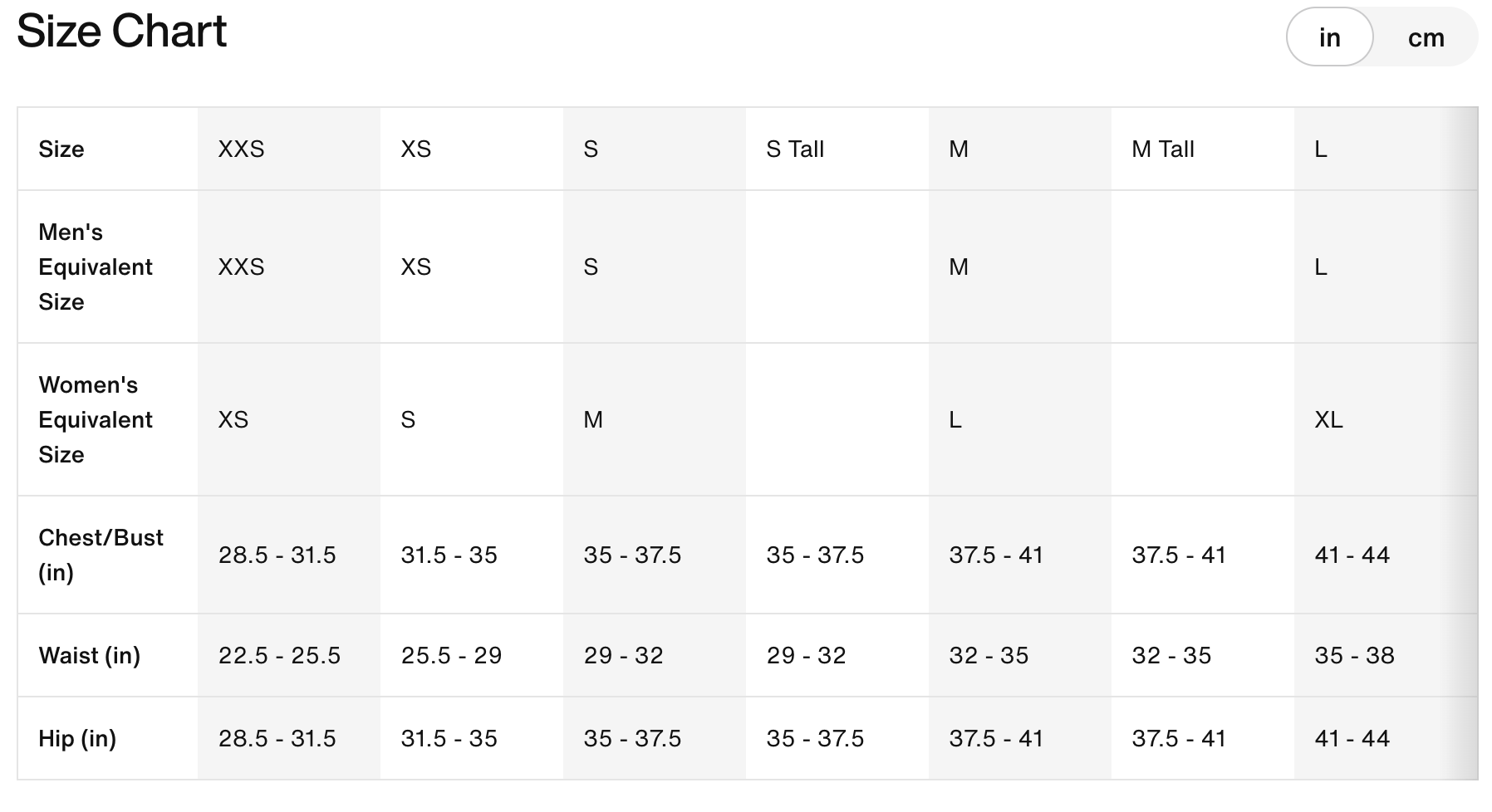Click the Hip (in) row label
This screenshot has height=812, width=1492.
click(x=77, y=738)
